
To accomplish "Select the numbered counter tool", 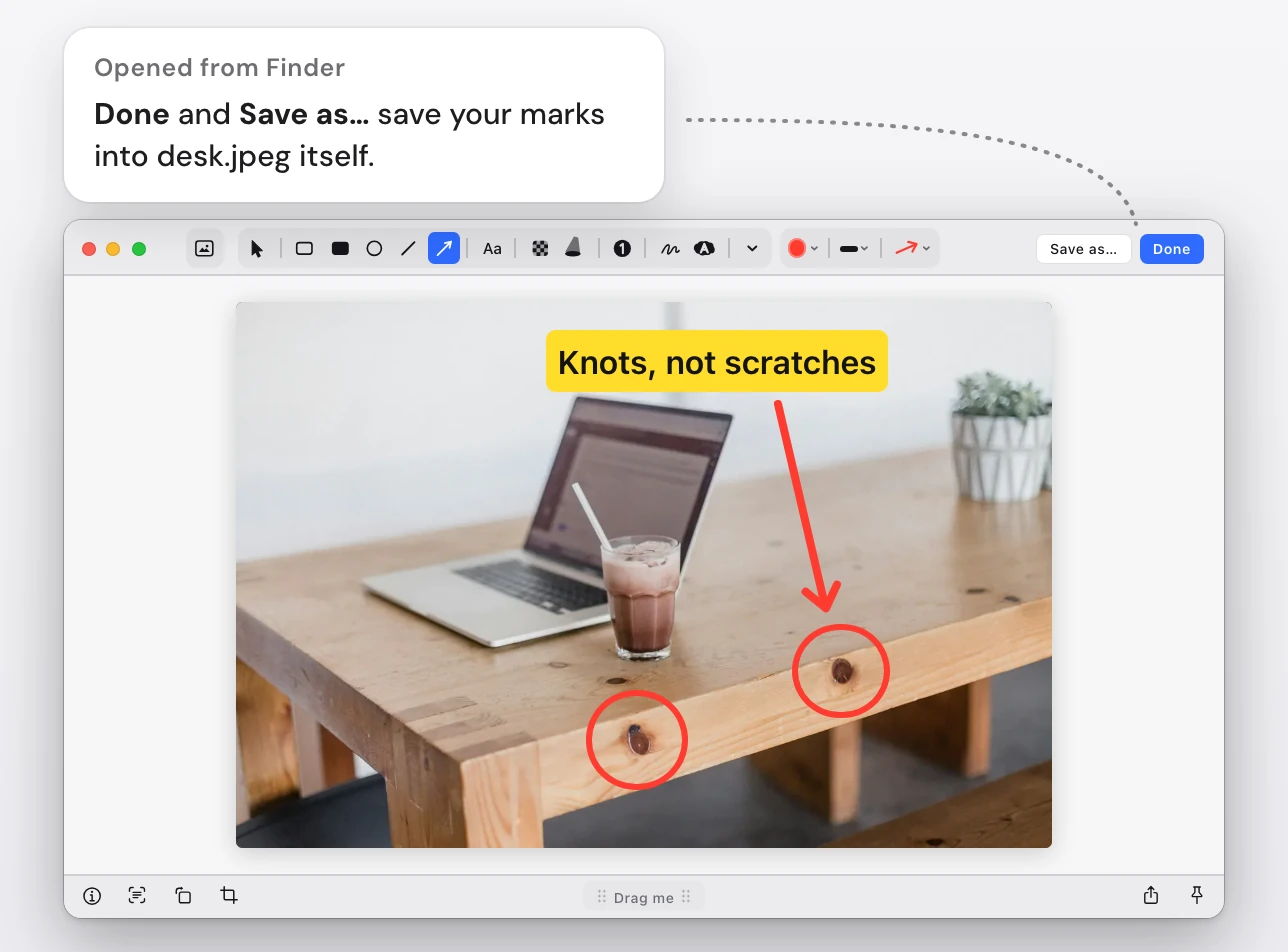I will tap(622, 248).
